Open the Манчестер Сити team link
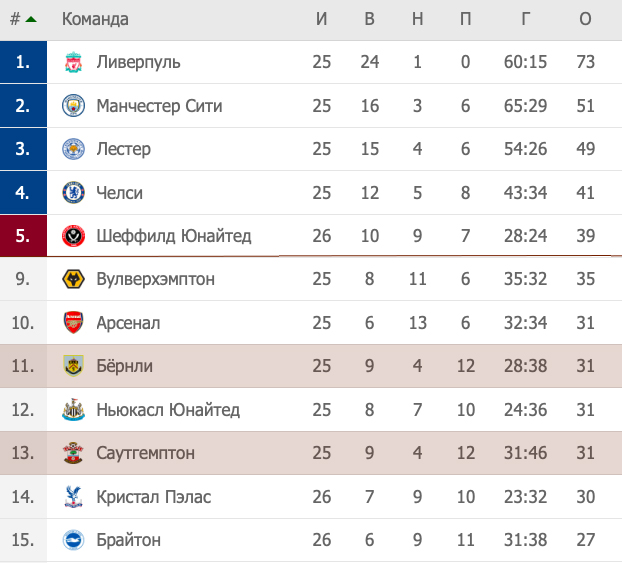622x563 pixels. pyautogui.click(x=159, y=106)
